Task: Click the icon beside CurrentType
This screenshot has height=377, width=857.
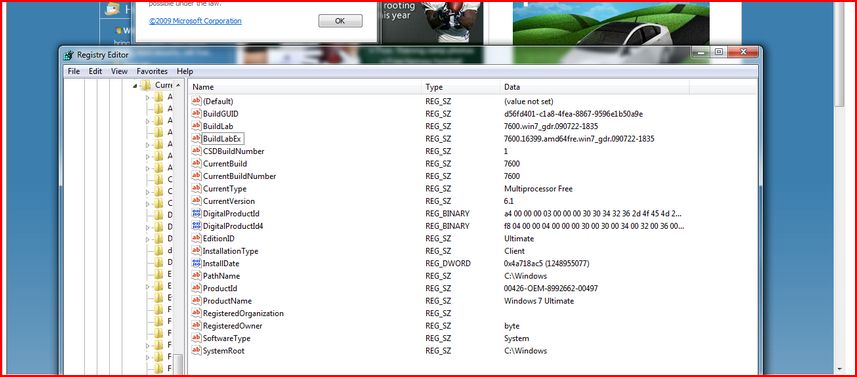Action: coord(197,188)
